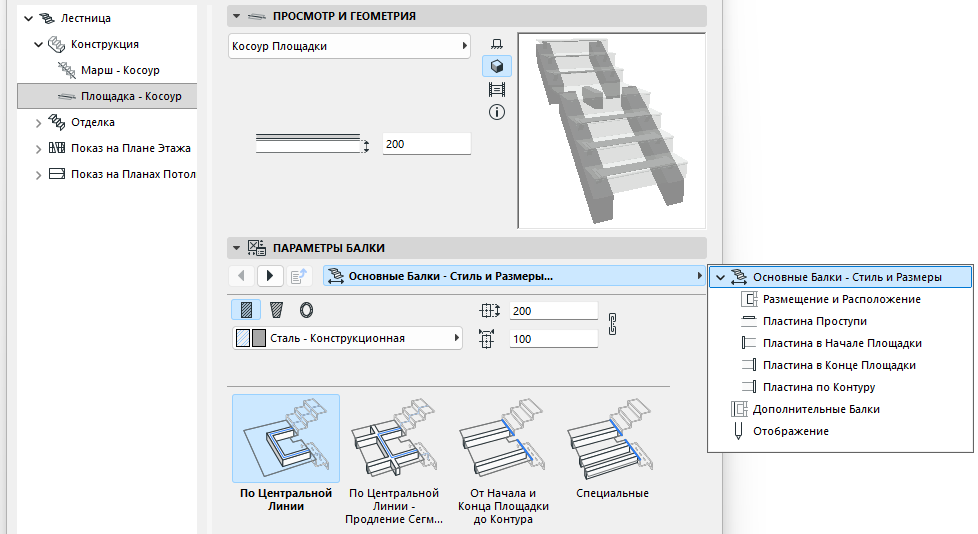Click beam height dimension icon
The width and height of the screenshot is (978, 534).
click(487, 339)
